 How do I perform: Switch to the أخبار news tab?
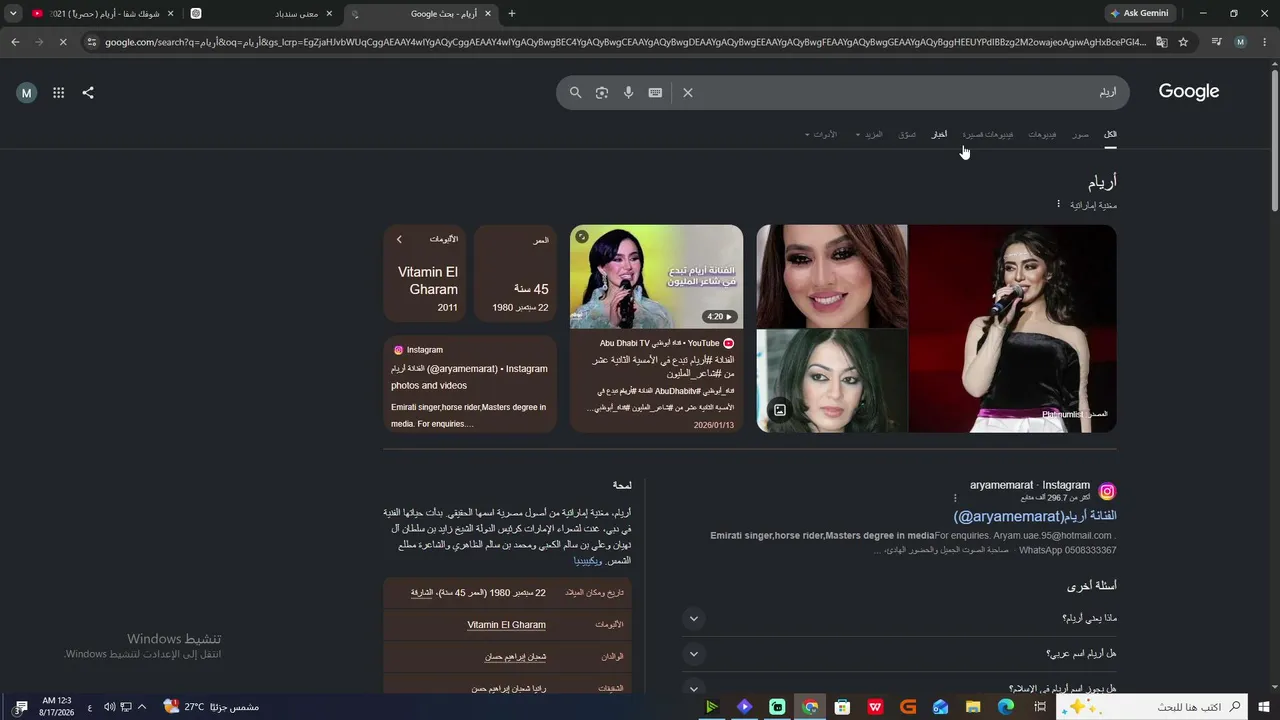(x=939, y=134)
